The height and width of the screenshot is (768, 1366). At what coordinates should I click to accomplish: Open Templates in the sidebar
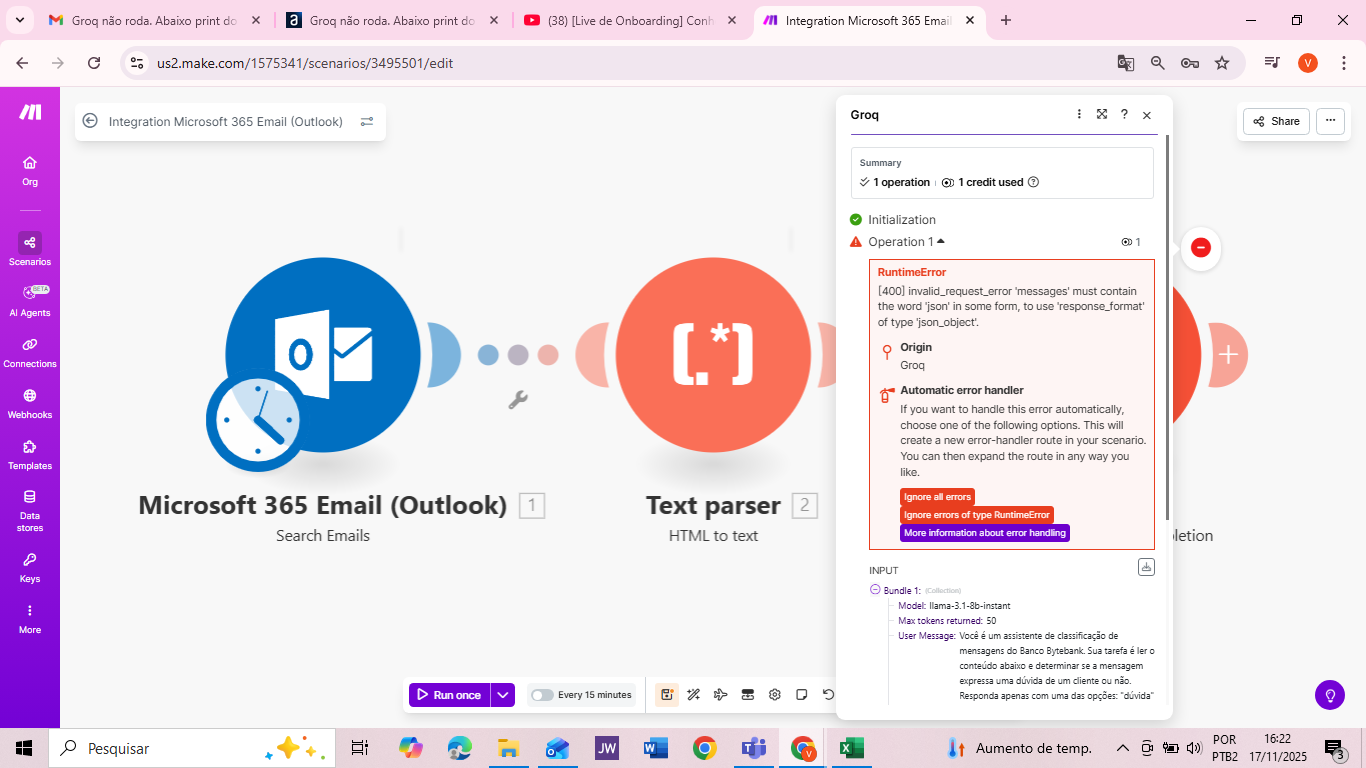30,454
